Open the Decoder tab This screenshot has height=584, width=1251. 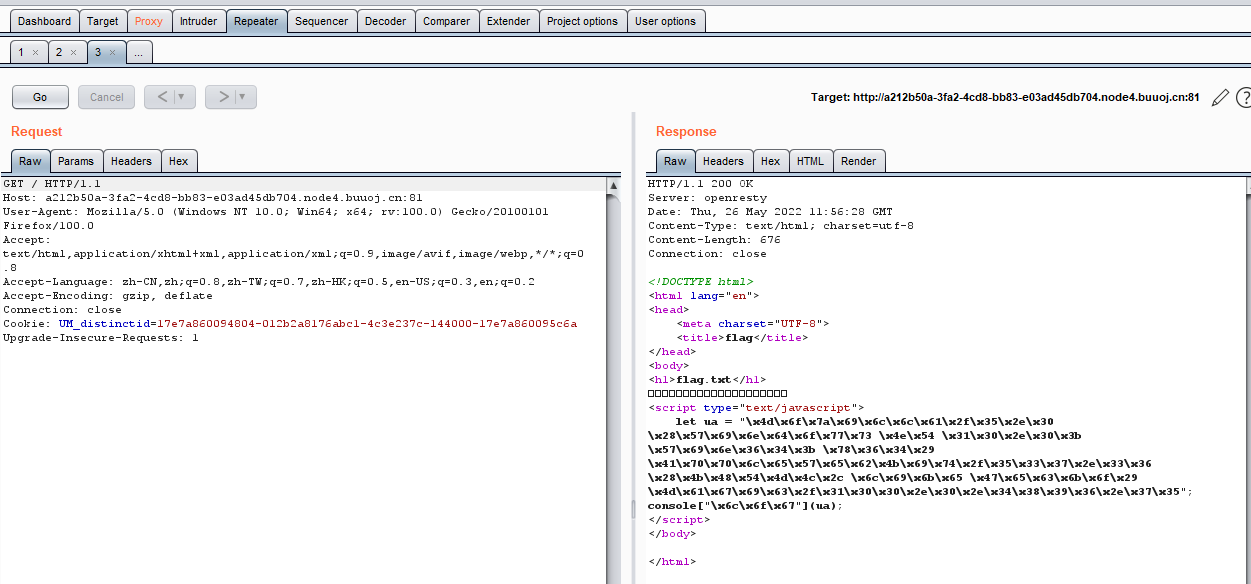386,21
